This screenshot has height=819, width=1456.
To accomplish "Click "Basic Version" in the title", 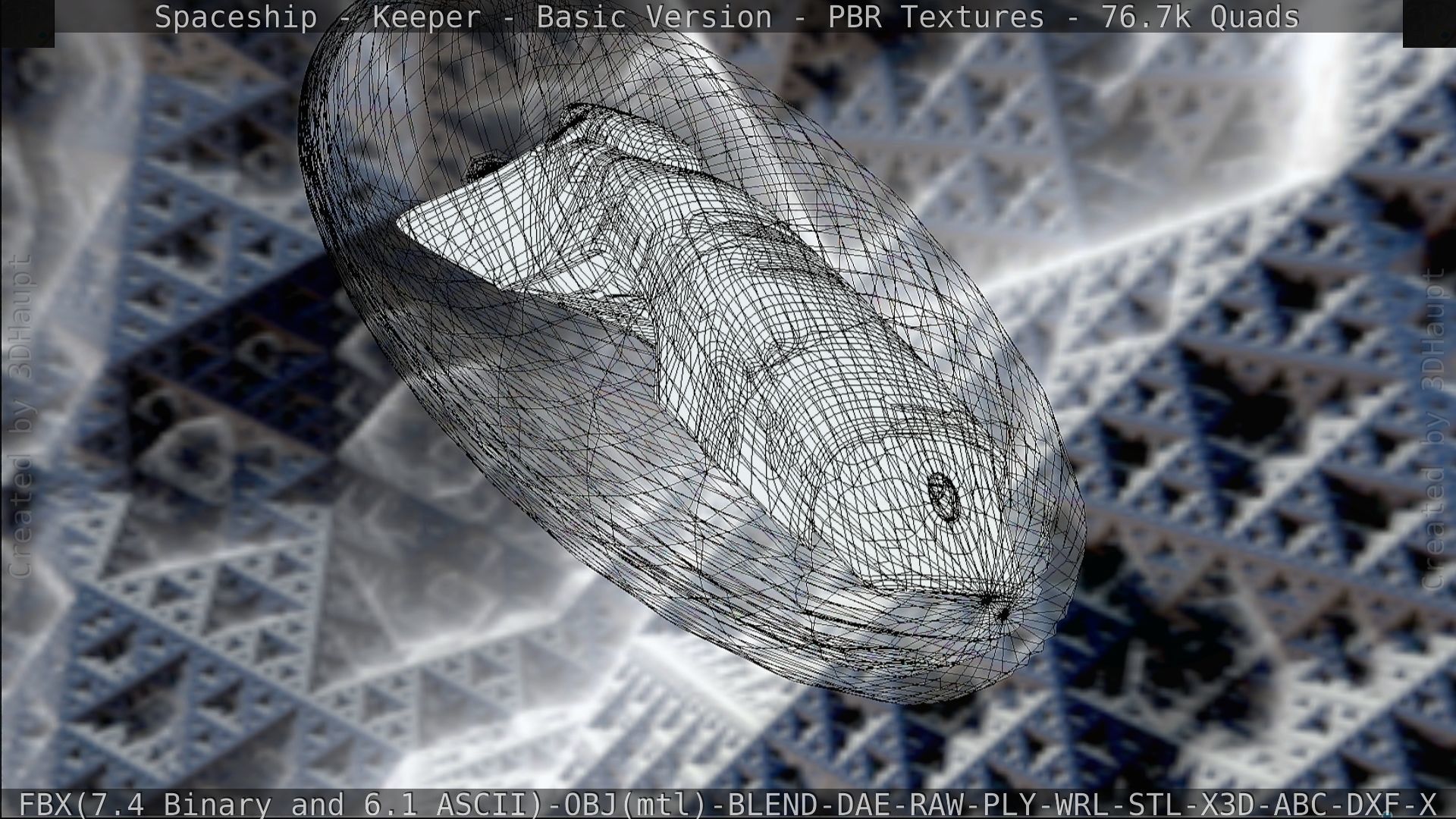I will (654, 17).
